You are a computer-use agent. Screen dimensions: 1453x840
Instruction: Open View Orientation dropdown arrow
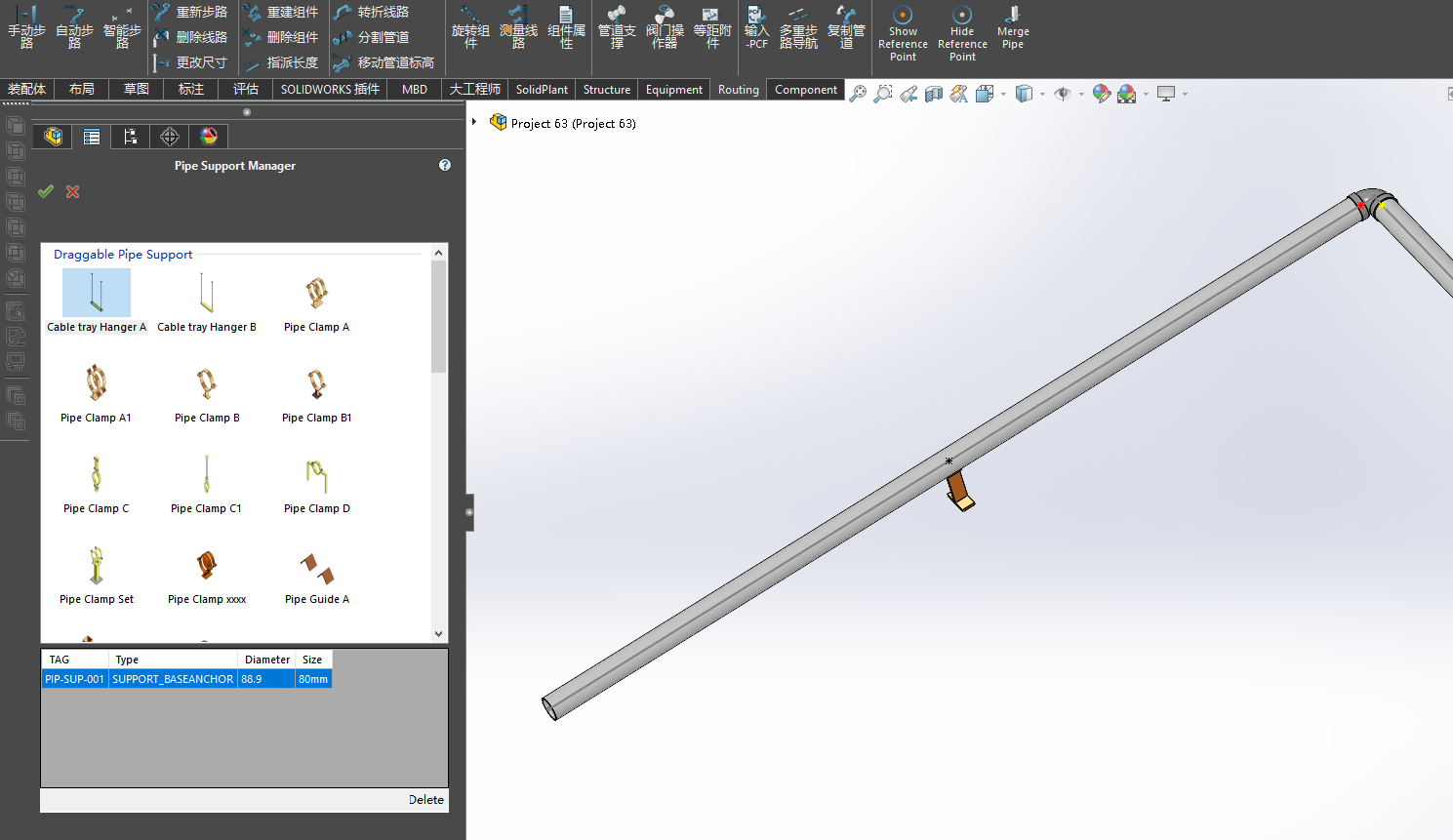[1003, 95]
